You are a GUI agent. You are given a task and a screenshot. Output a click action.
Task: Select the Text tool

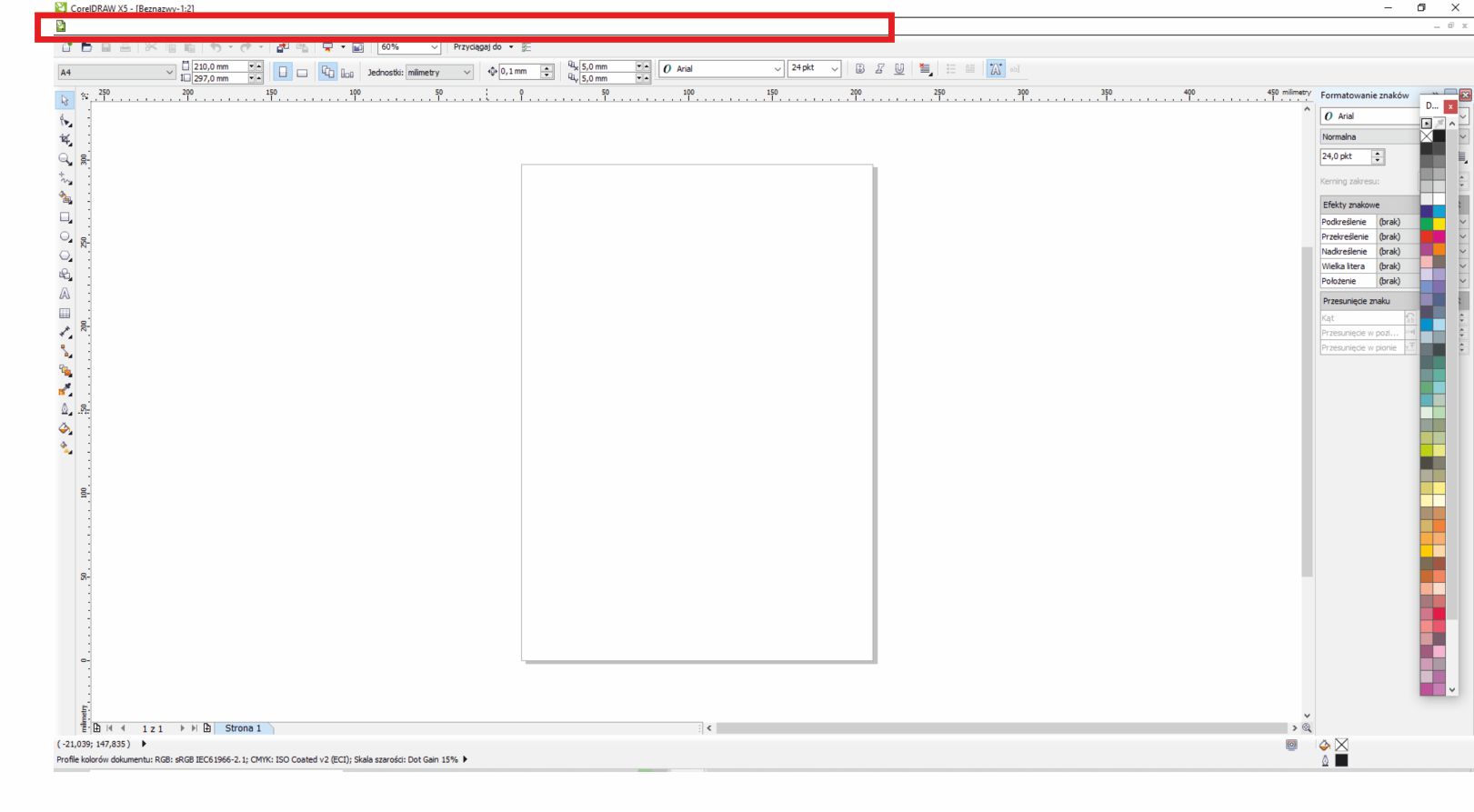65,294
